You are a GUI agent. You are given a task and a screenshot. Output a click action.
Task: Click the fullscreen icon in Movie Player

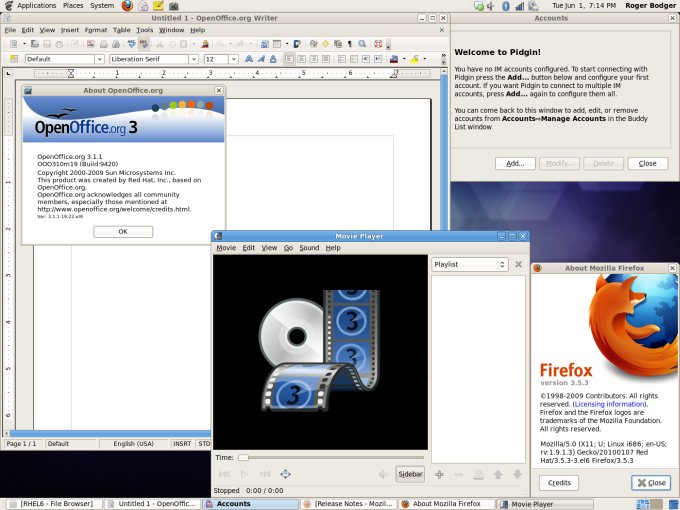point(285,474)
